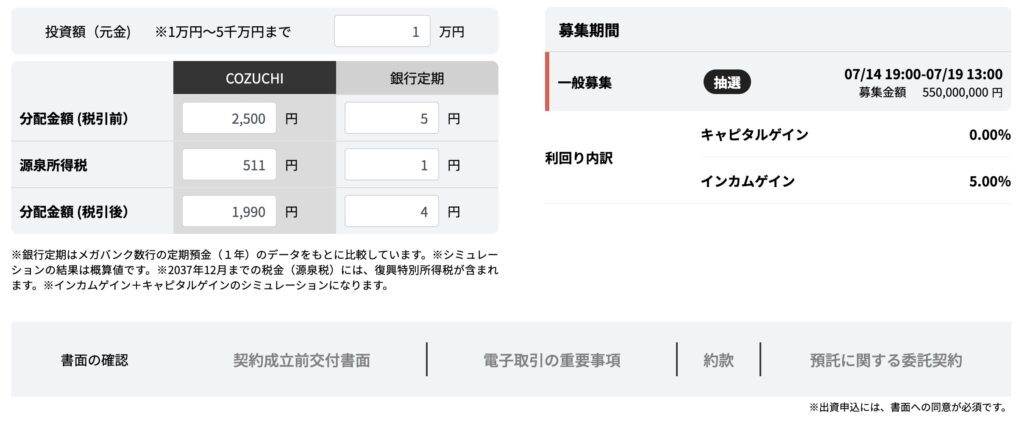Viewport: 1024px width, 433px height.
Task: Click COZUCHI 源泉所得税 field showing 511
Action: click(x=229, y=165)
